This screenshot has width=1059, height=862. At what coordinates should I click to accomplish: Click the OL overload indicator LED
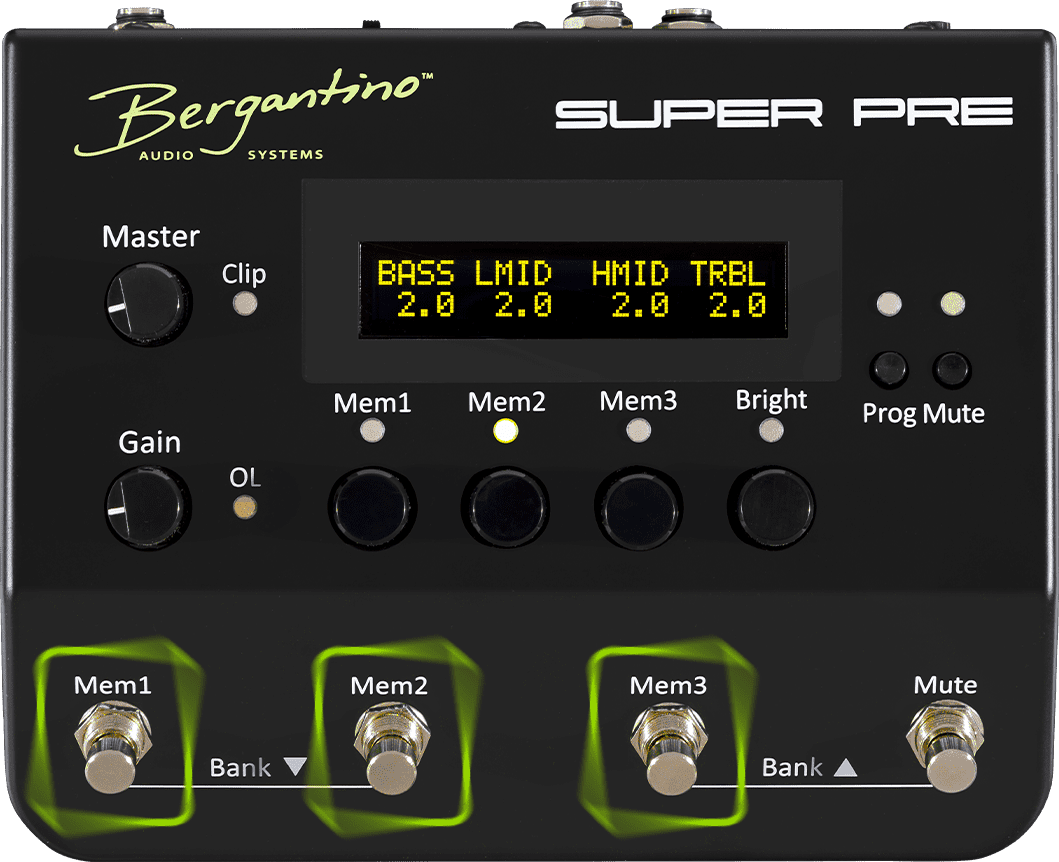[244, 507]
